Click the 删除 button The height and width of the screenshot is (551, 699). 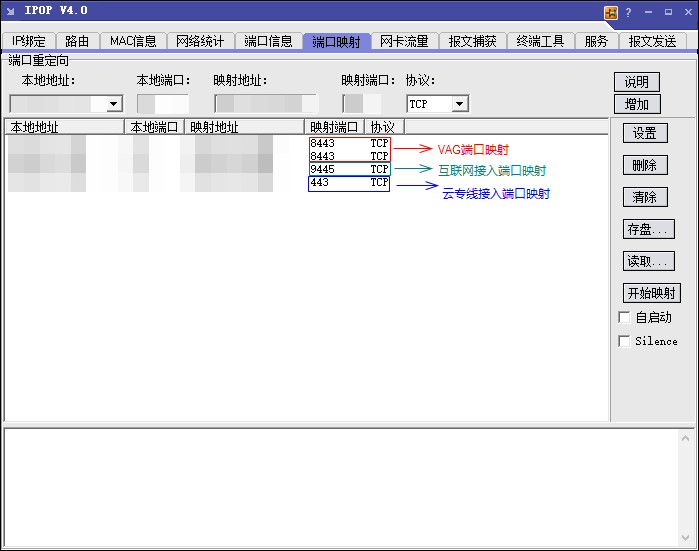645,165
